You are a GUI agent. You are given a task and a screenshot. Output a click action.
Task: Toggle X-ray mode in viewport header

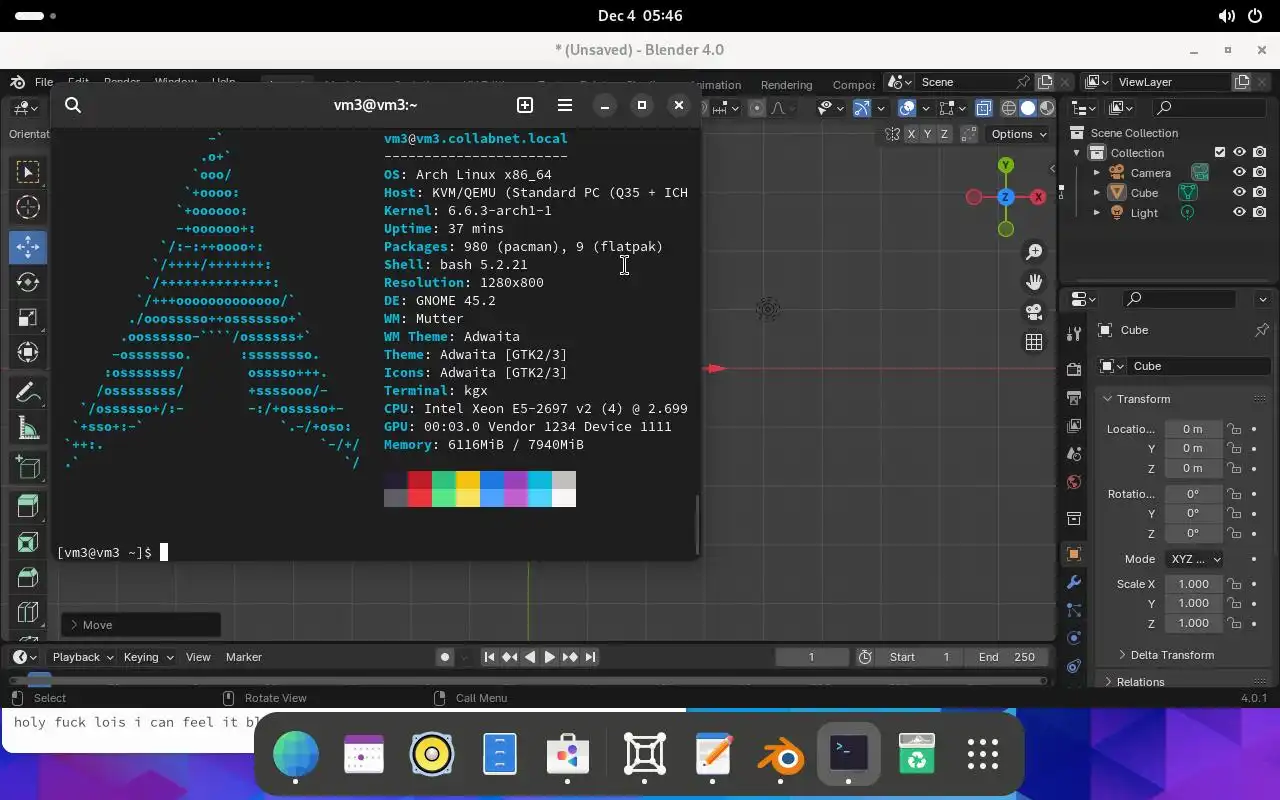984,108
